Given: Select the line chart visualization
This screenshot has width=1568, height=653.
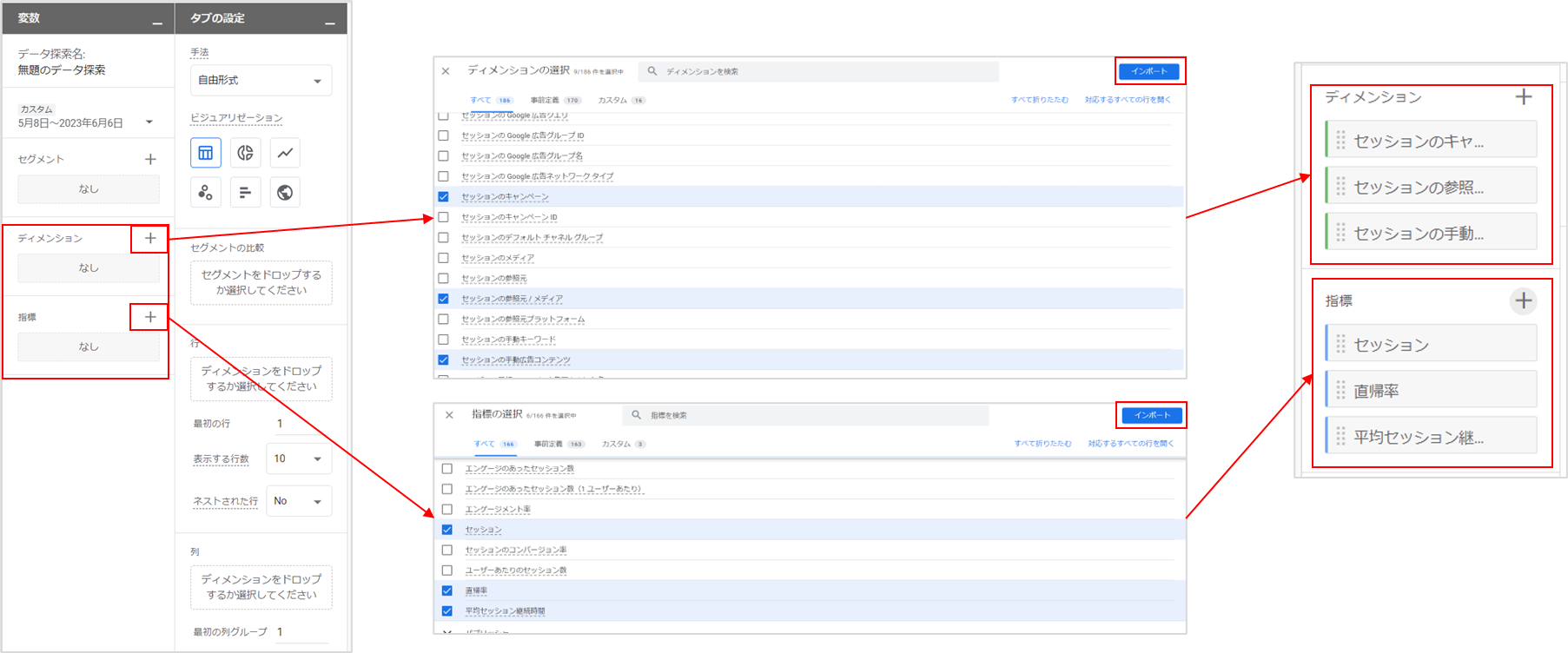Looking at the screenshot, I should tap(285, 153).
